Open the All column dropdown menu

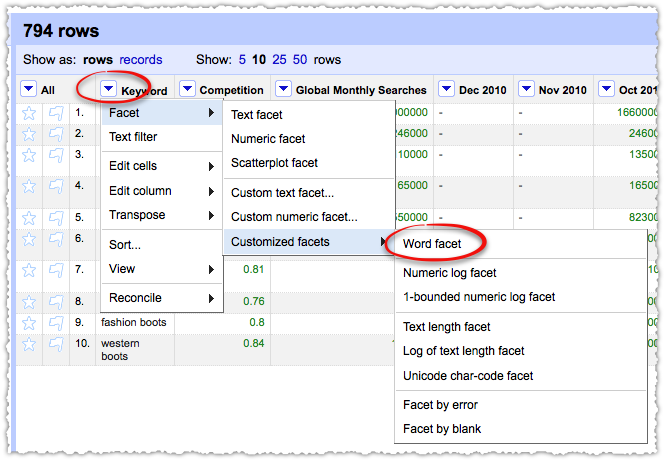[28, 89]
